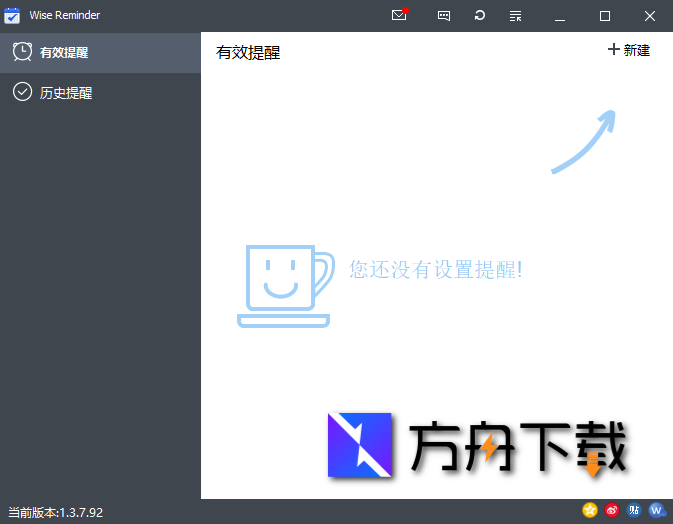Select 有效提醒 in sidebar

point(100,52)
